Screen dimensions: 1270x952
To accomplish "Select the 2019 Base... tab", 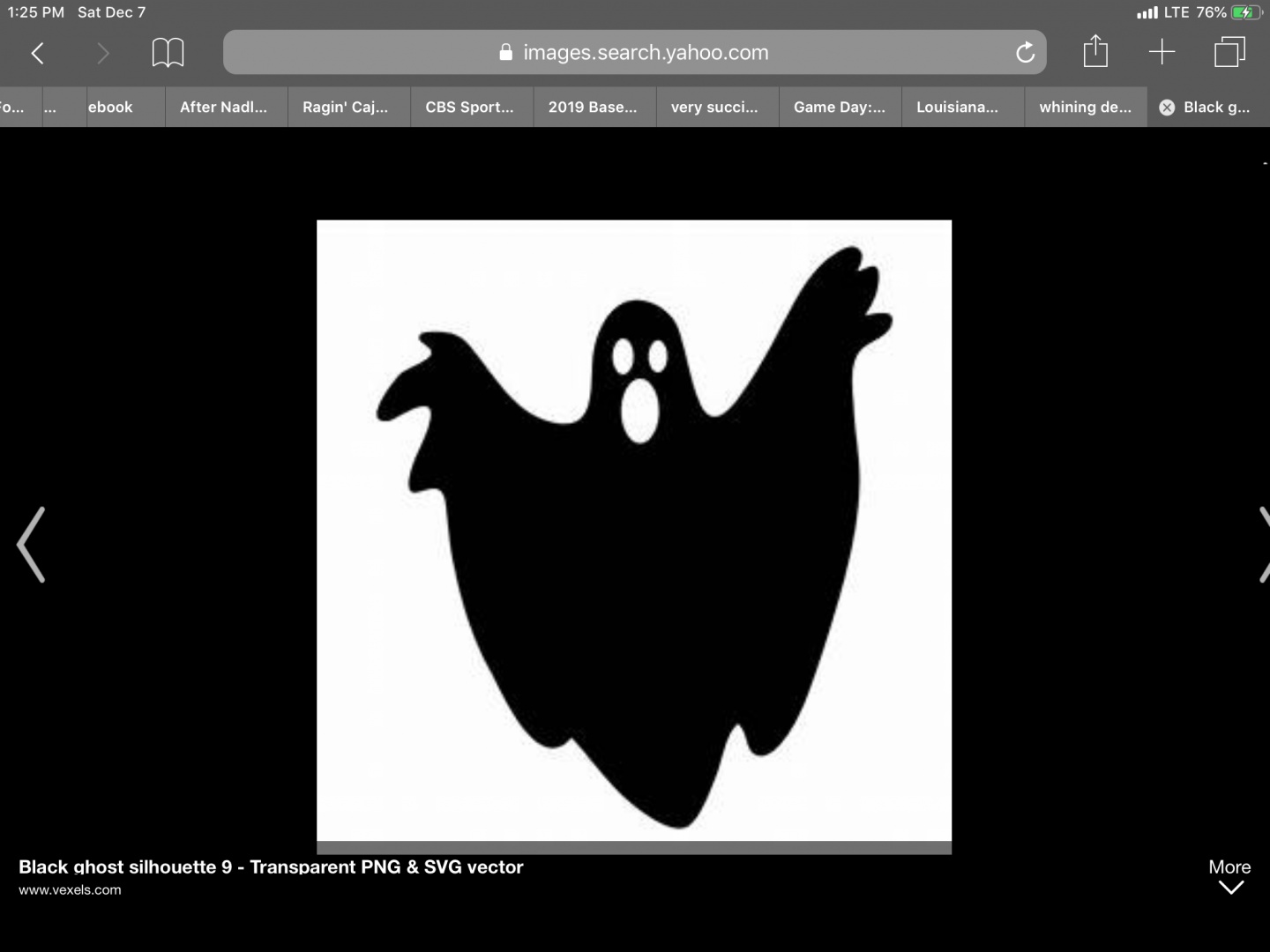I will click(x=592, y=108).
